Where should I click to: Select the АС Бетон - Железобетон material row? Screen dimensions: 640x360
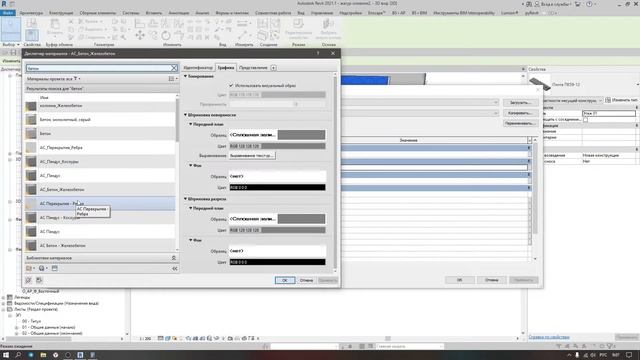[x=100, y=245]
